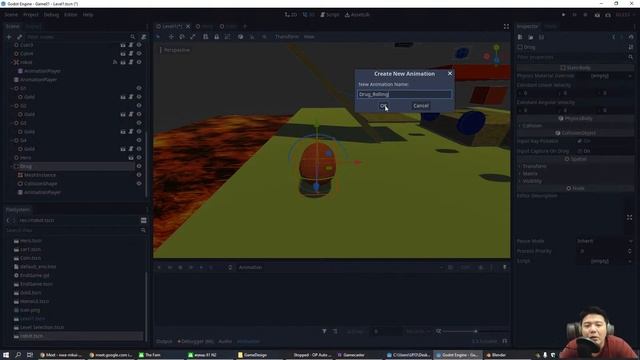Save the currently edited resource

[x=541, y=37]
